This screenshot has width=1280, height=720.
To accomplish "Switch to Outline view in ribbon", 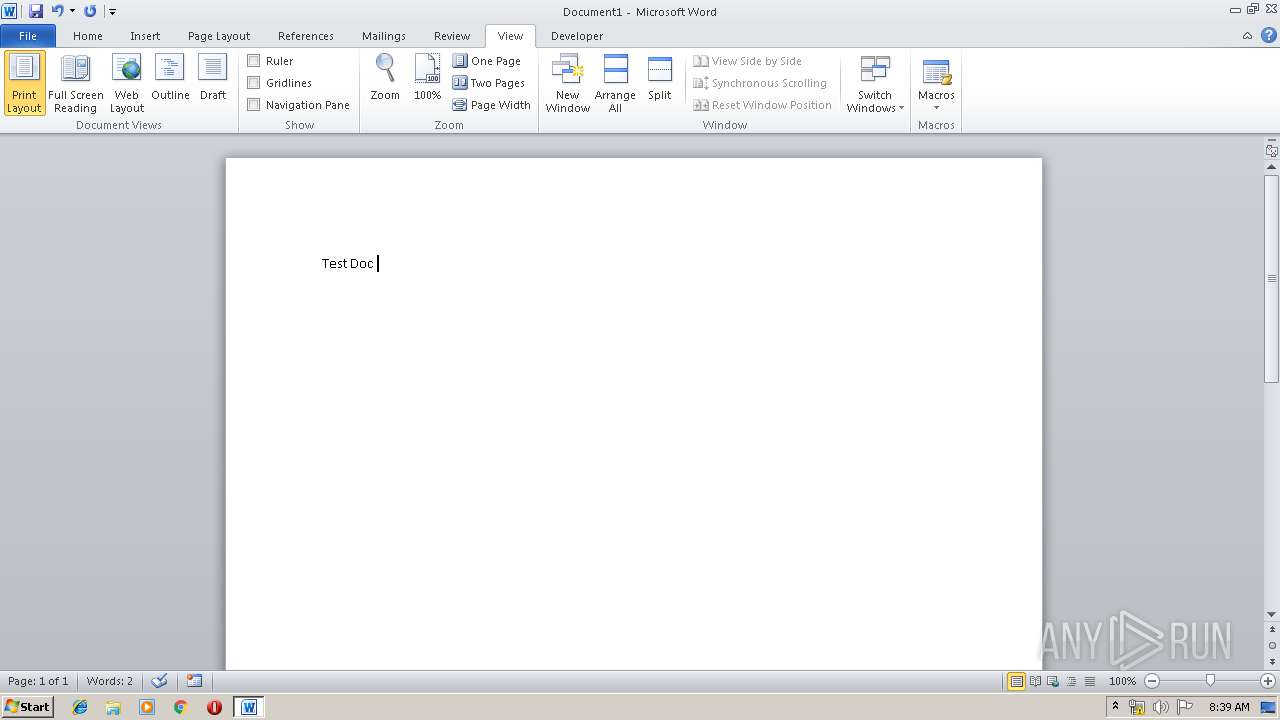I will (170, 78).
